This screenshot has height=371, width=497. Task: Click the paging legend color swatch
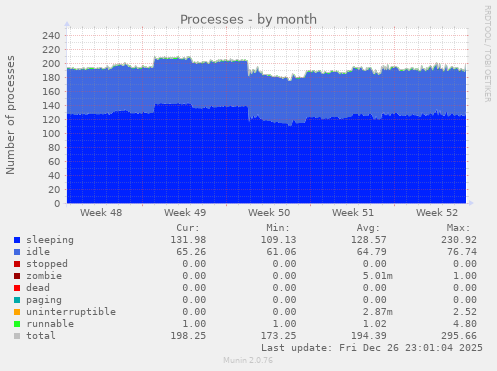pos(17,300)
